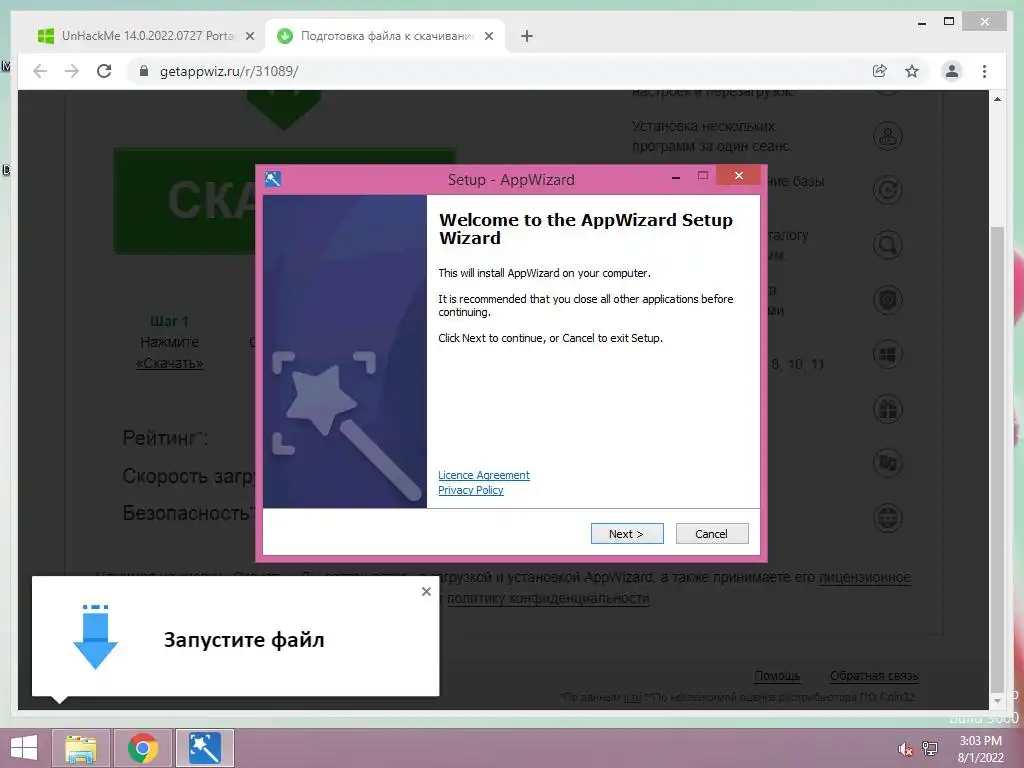Reload the getappwiz page

click(x=104, y=71)
